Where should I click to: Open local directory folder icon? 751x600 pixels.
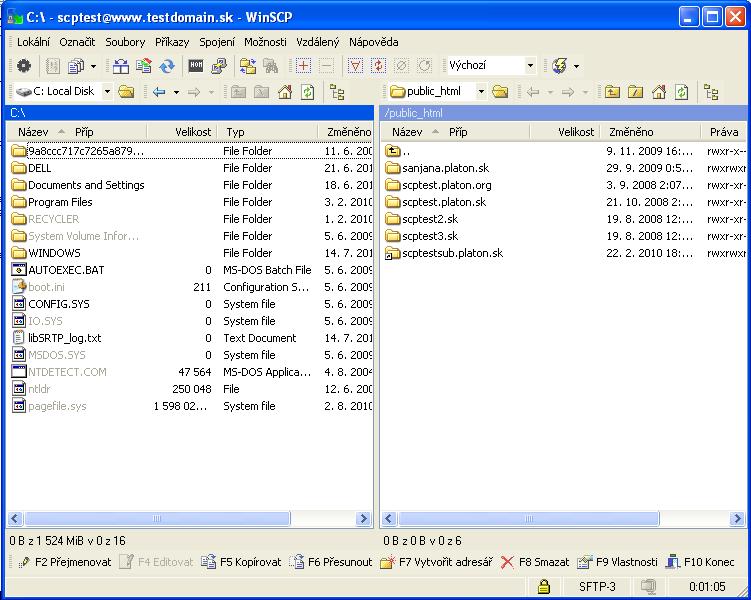126,91
